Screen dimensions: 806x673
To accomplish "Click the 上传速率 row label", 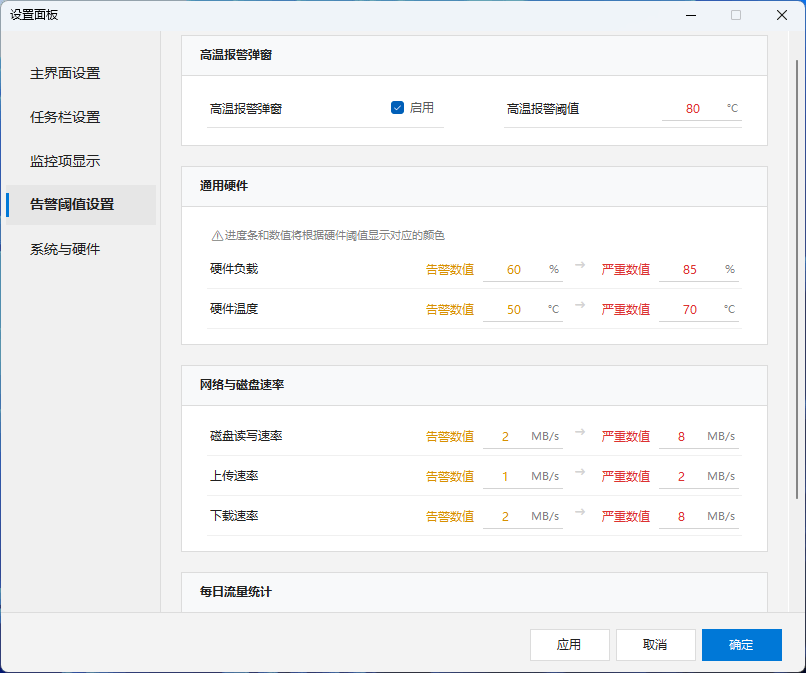I will click(x=234, y=476).
